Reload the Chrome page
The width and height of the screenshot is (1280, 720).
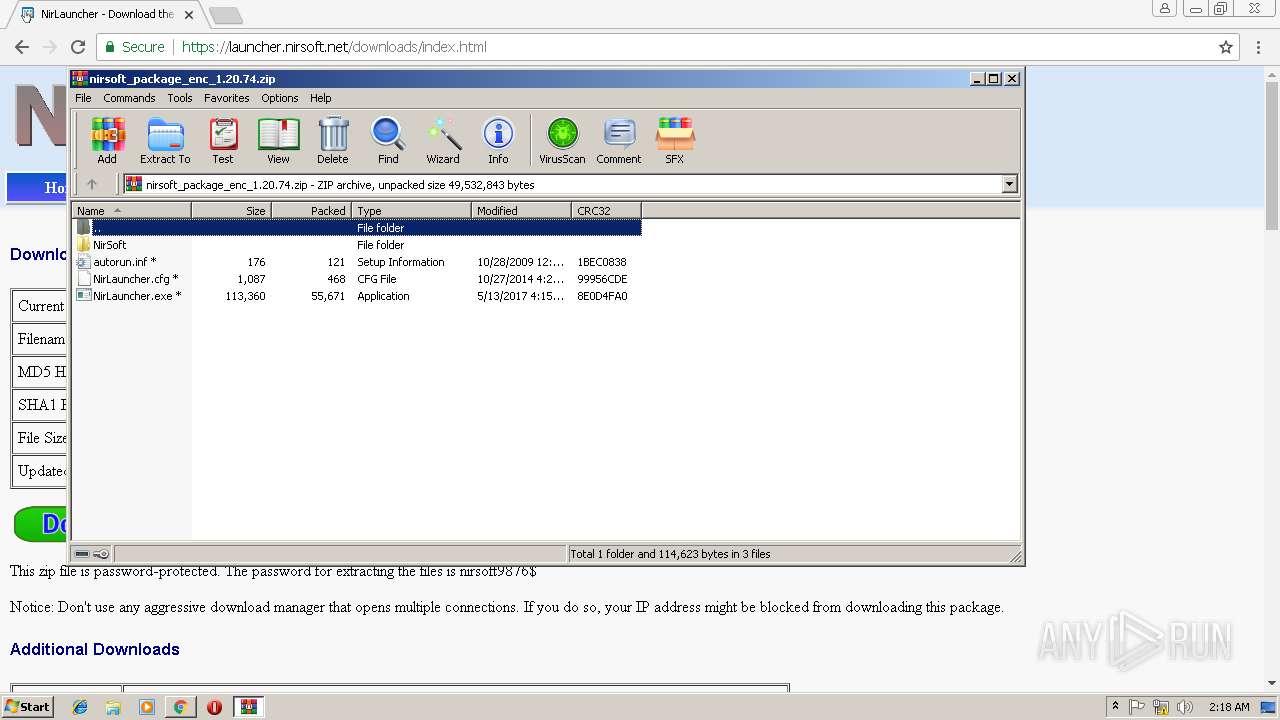click(x=78, y=47)
